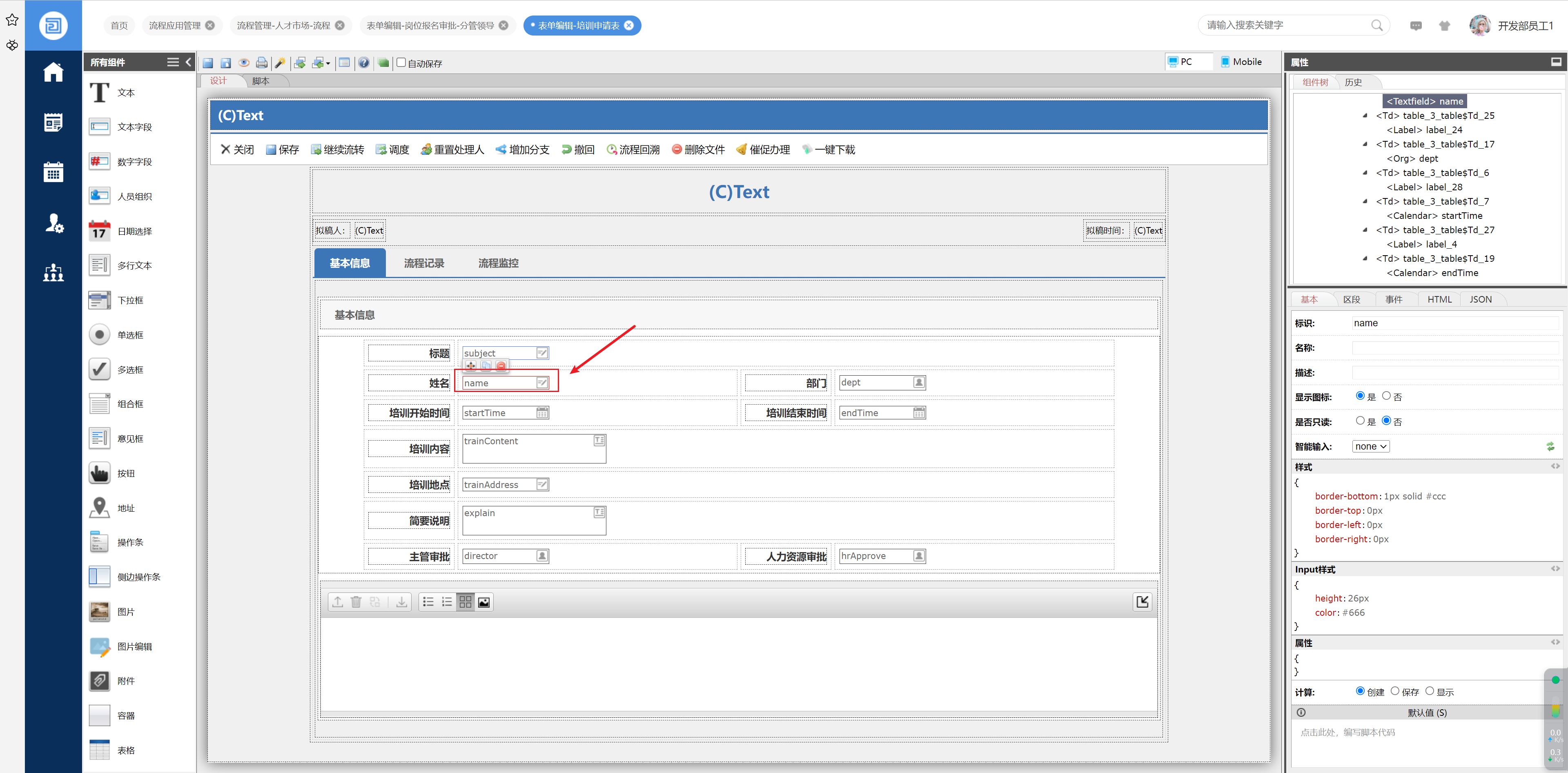This screenshot has height=773, width=1568.
Task: Click the organization chart icon in sidebar
Action: (53, 272)
